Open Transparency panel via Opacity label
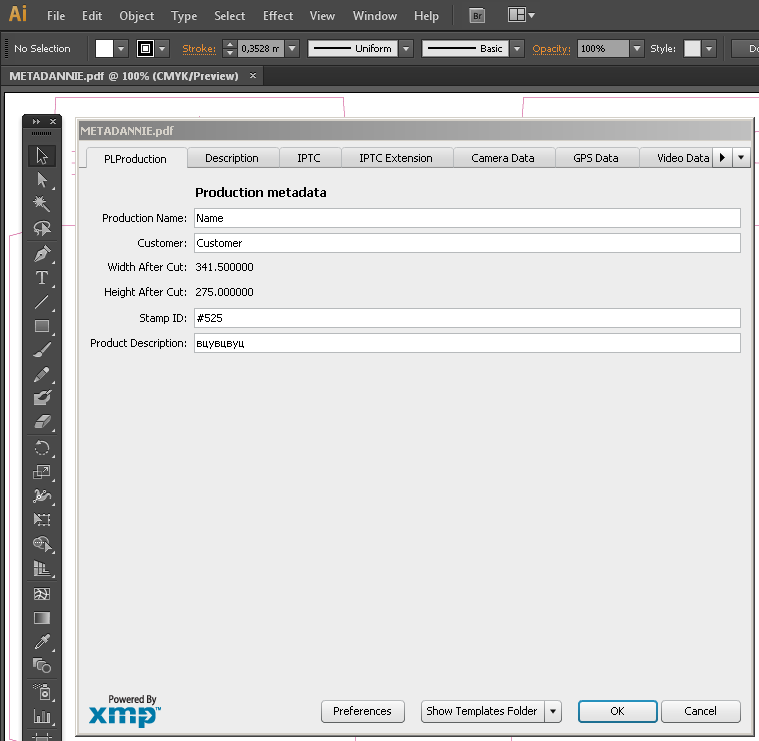The image size is (759, 741). (x=551, y=49)
